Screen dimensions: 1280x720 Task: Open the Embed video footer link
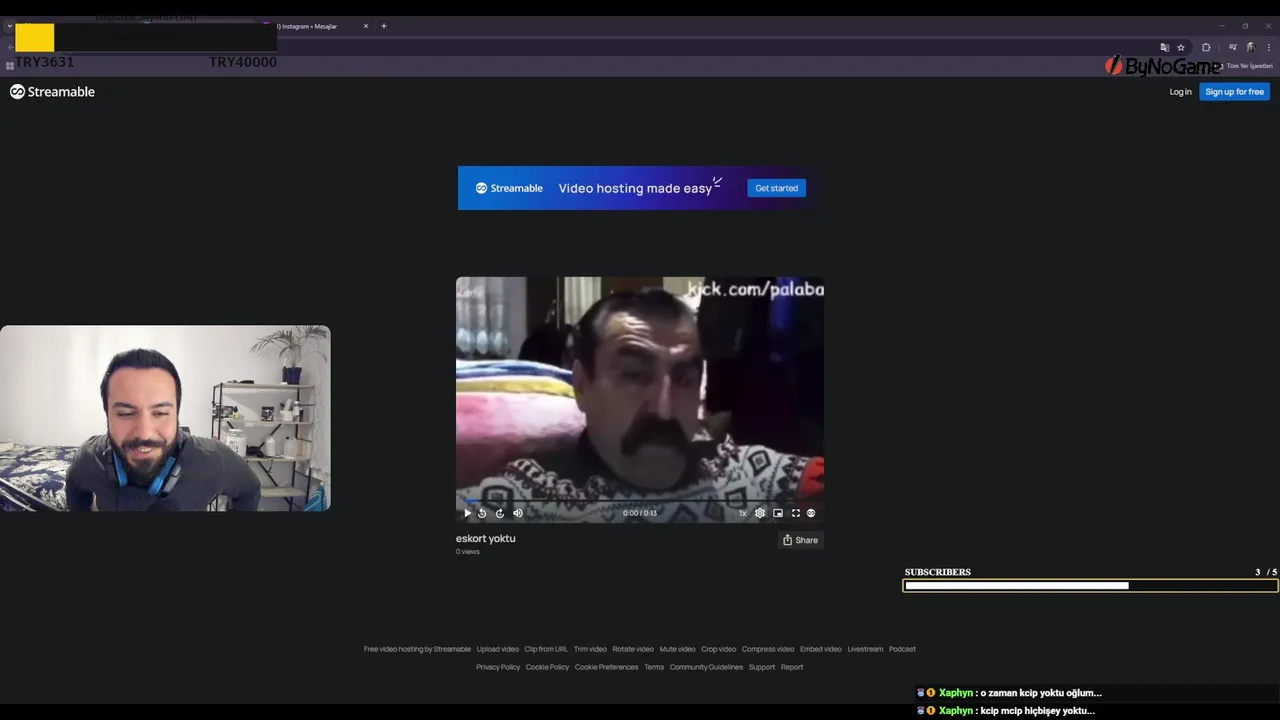821,649
